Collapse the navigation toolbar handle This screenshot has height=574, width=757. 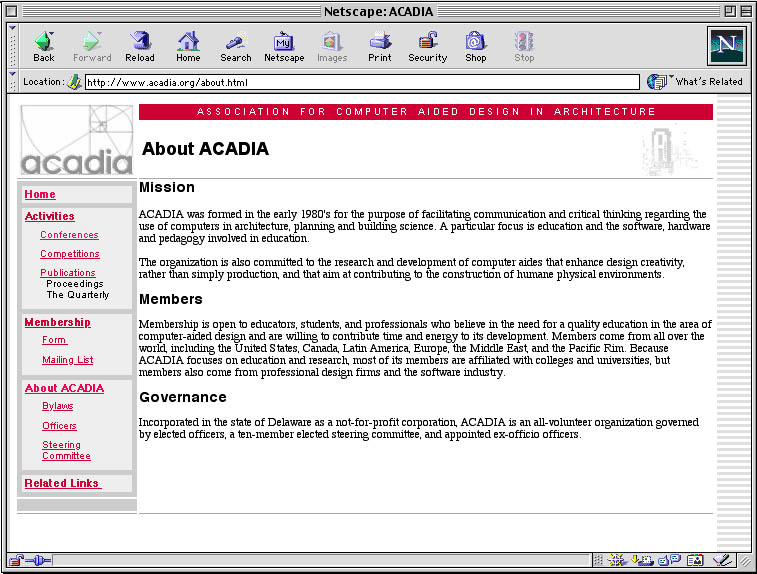[13, 46]
